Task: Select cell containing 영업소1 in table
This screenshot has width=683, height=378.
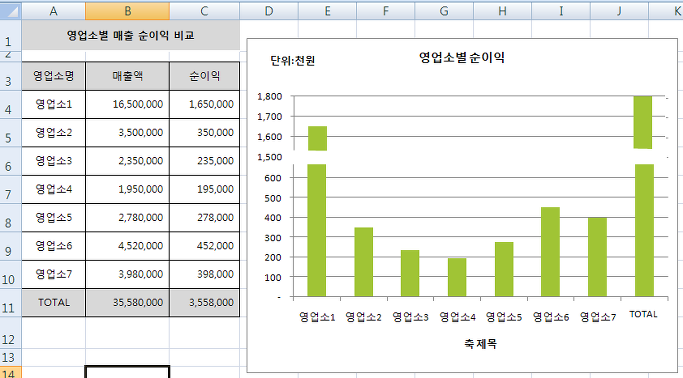Action: tap(54, 105)
